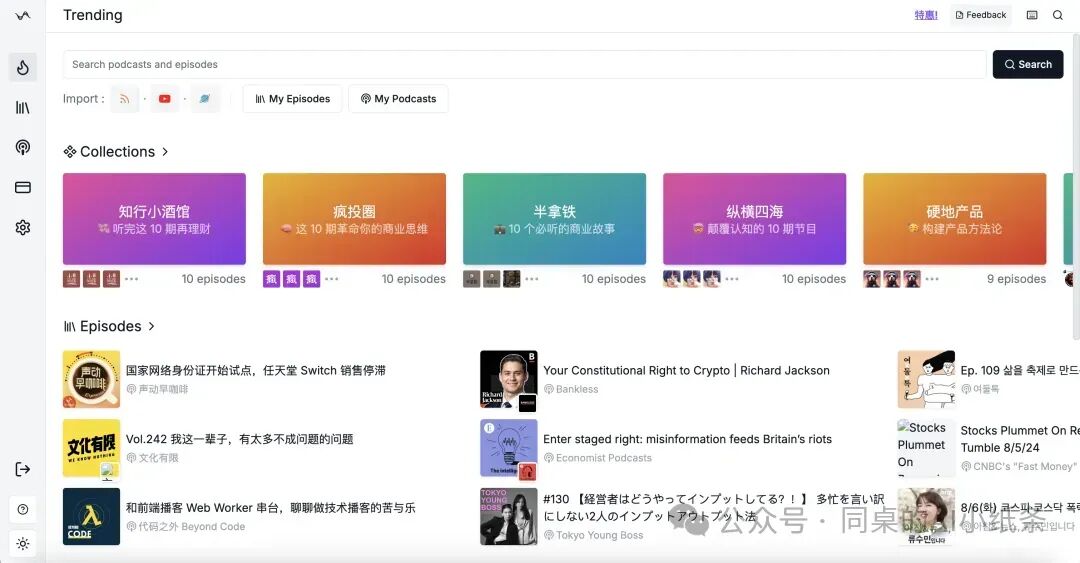Click the logout icon in the sidebar
Viewport: 1080px width, 563px height.
coord(23,469)
